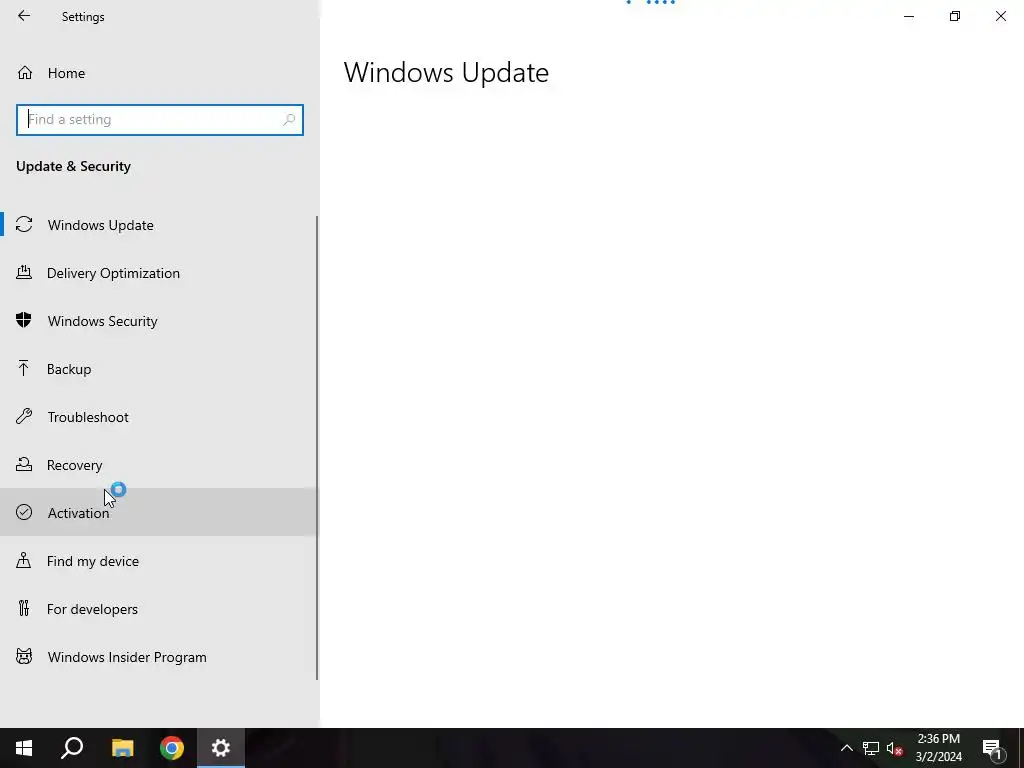Minimize the Settings window
Screen dimensions: 1024x768
click(908, 16)
